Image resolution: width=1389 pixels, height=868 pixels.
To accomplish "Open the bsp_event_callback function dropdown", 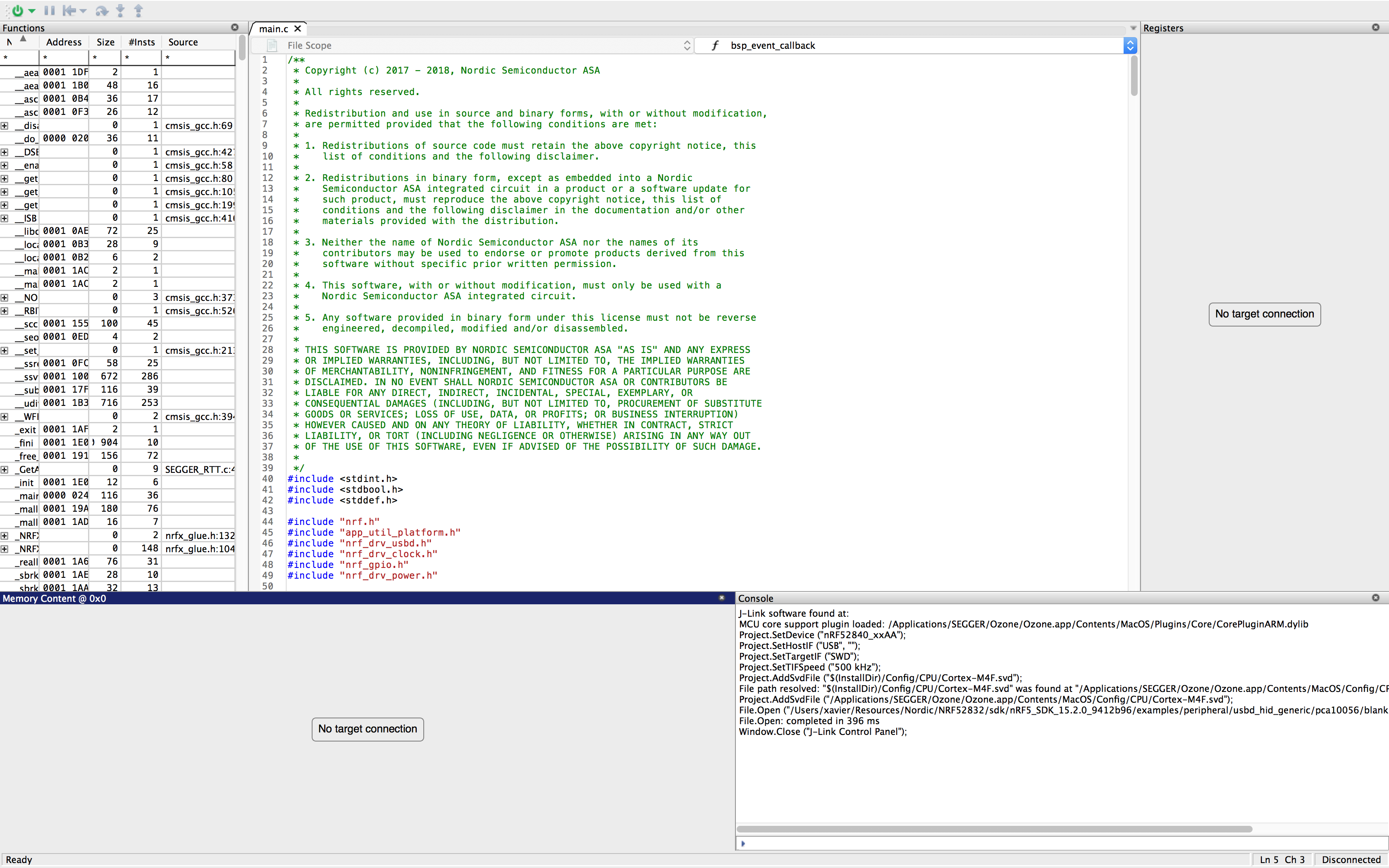I will (x=1130, y=45).
